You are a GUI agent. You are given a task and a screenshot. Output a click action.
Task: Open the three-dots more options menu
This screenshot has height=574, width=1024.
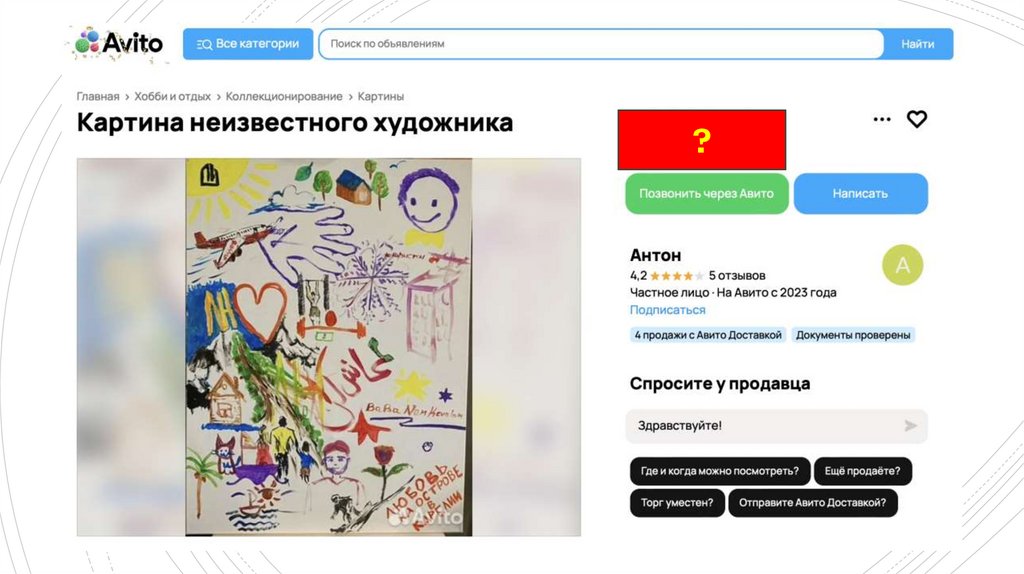[x=882, y=119]
